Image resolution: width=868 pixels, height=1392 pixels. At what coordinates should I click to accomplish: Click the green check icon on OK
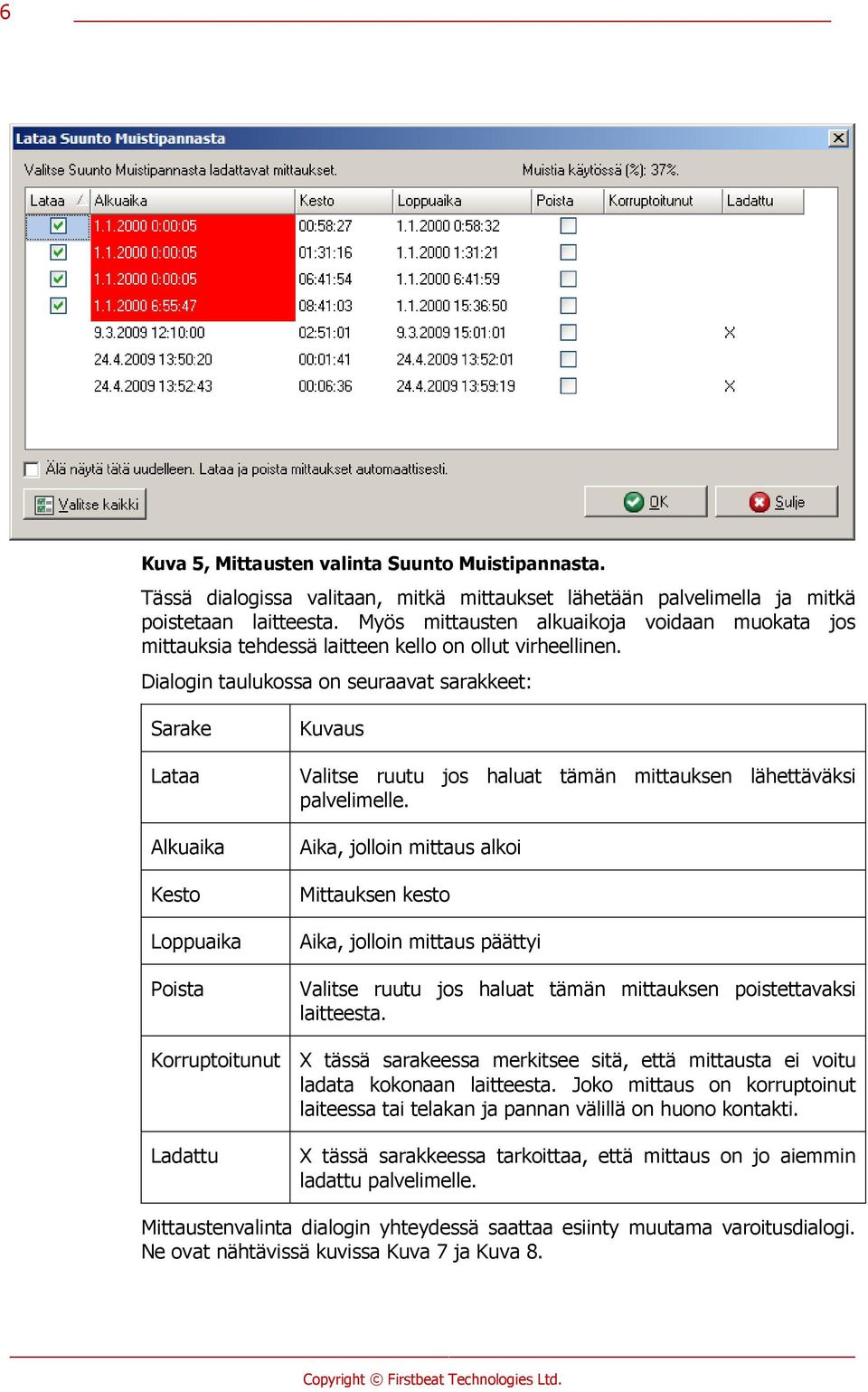click(634, 502)
